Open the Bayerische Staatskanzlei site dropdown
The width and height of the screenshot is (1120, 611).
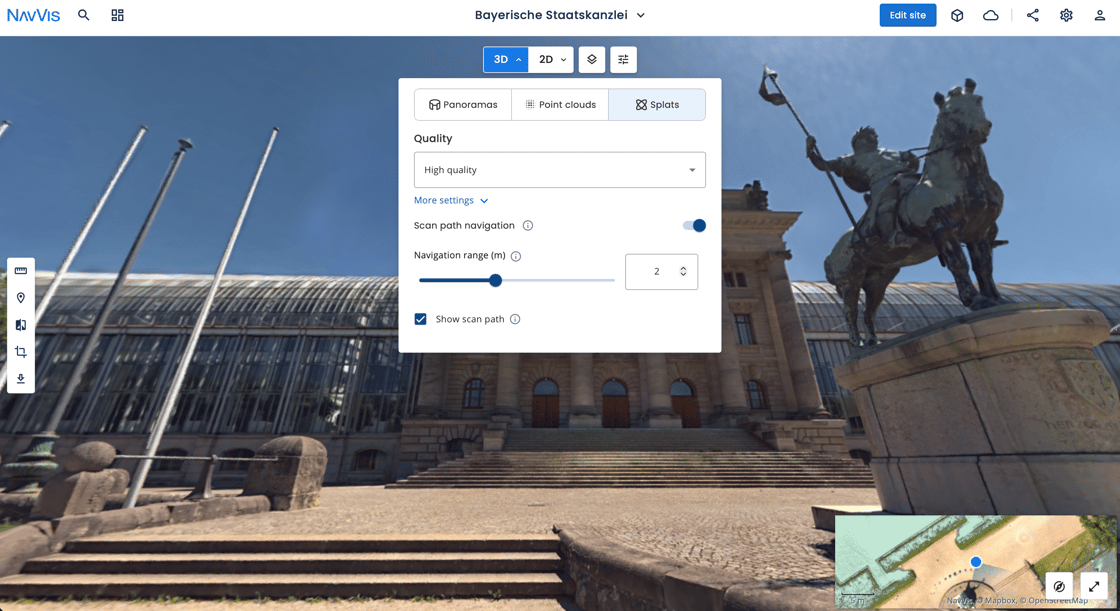pyautogui.click(x=560, y=15)
